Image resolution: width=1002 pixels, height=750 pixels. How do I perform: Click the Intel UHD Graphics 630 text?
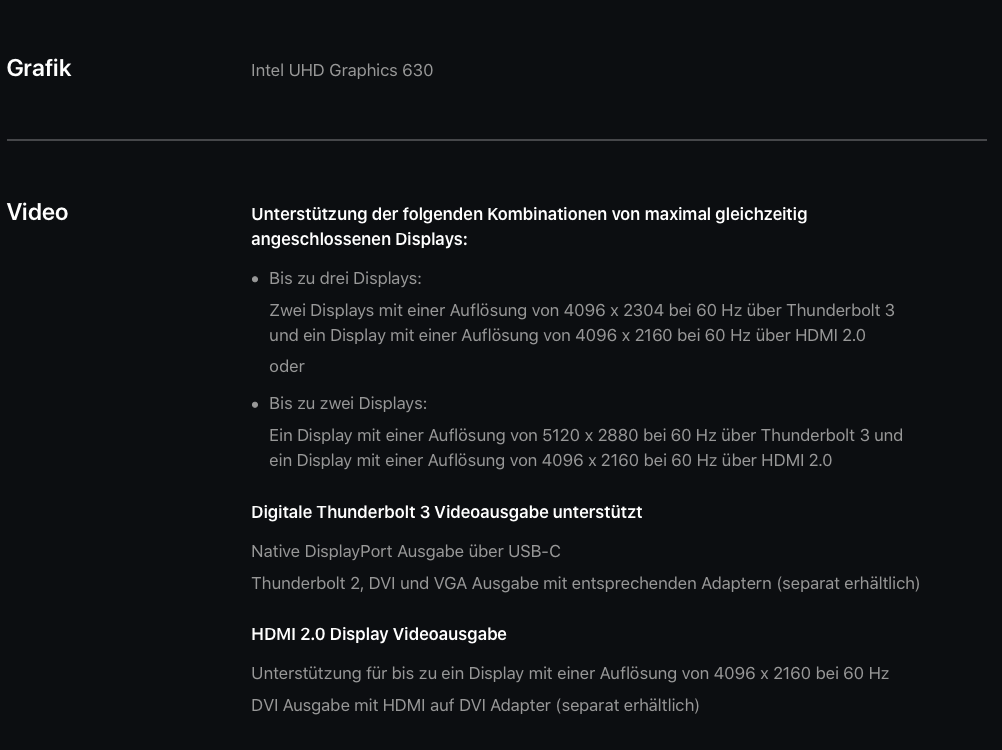(x=342, y=70)
